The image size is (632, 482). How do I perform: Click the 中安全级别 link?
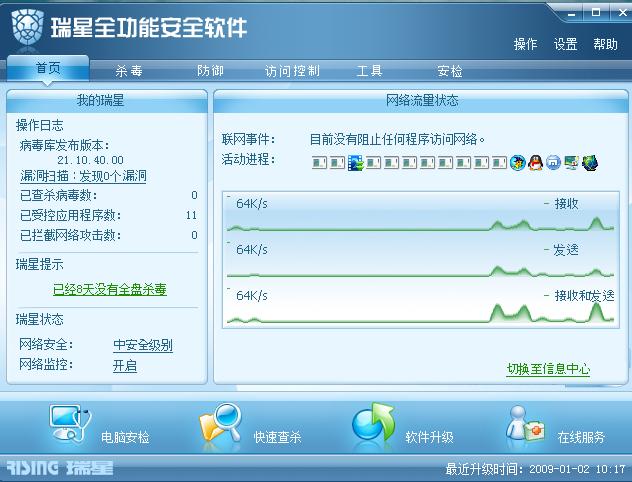(143, 345)
